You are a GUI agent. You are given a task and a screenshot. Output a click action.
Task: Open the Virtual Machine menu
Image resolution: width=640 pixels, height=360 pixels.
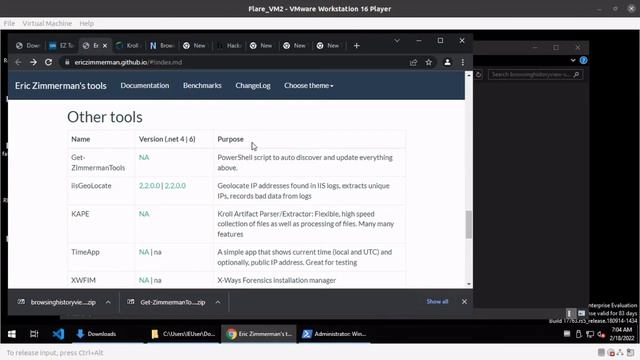(x=47, y=24)
